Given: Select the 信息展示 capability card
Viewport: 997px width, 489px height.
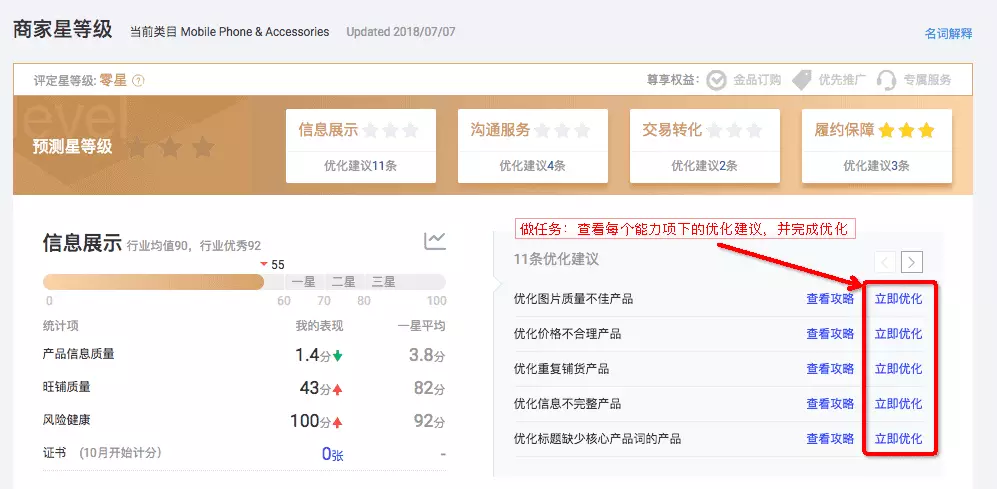Looking at the screenshot, I should tap(362, 146).
